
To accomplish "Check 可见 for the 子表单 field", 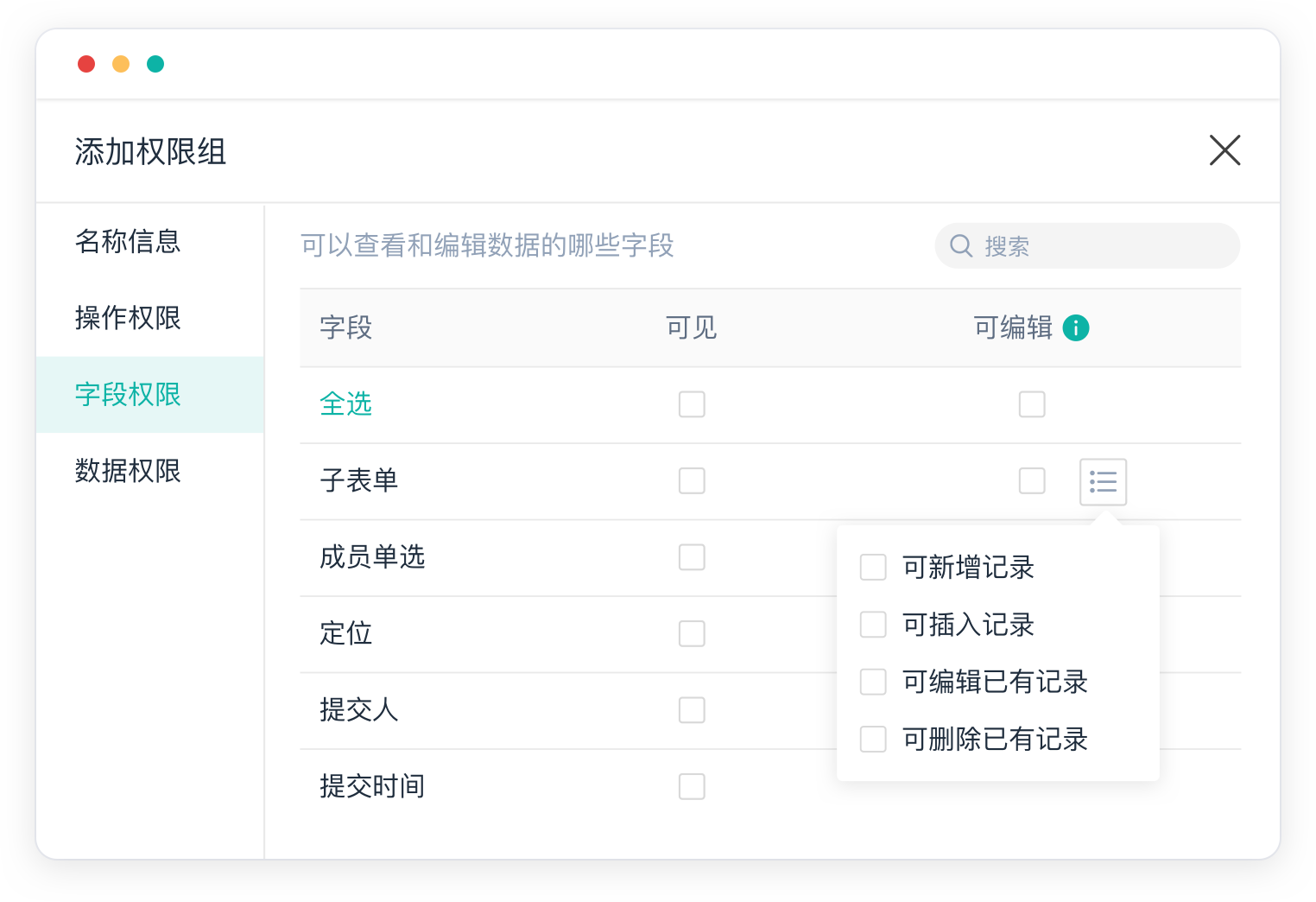I will coord(692,480).
